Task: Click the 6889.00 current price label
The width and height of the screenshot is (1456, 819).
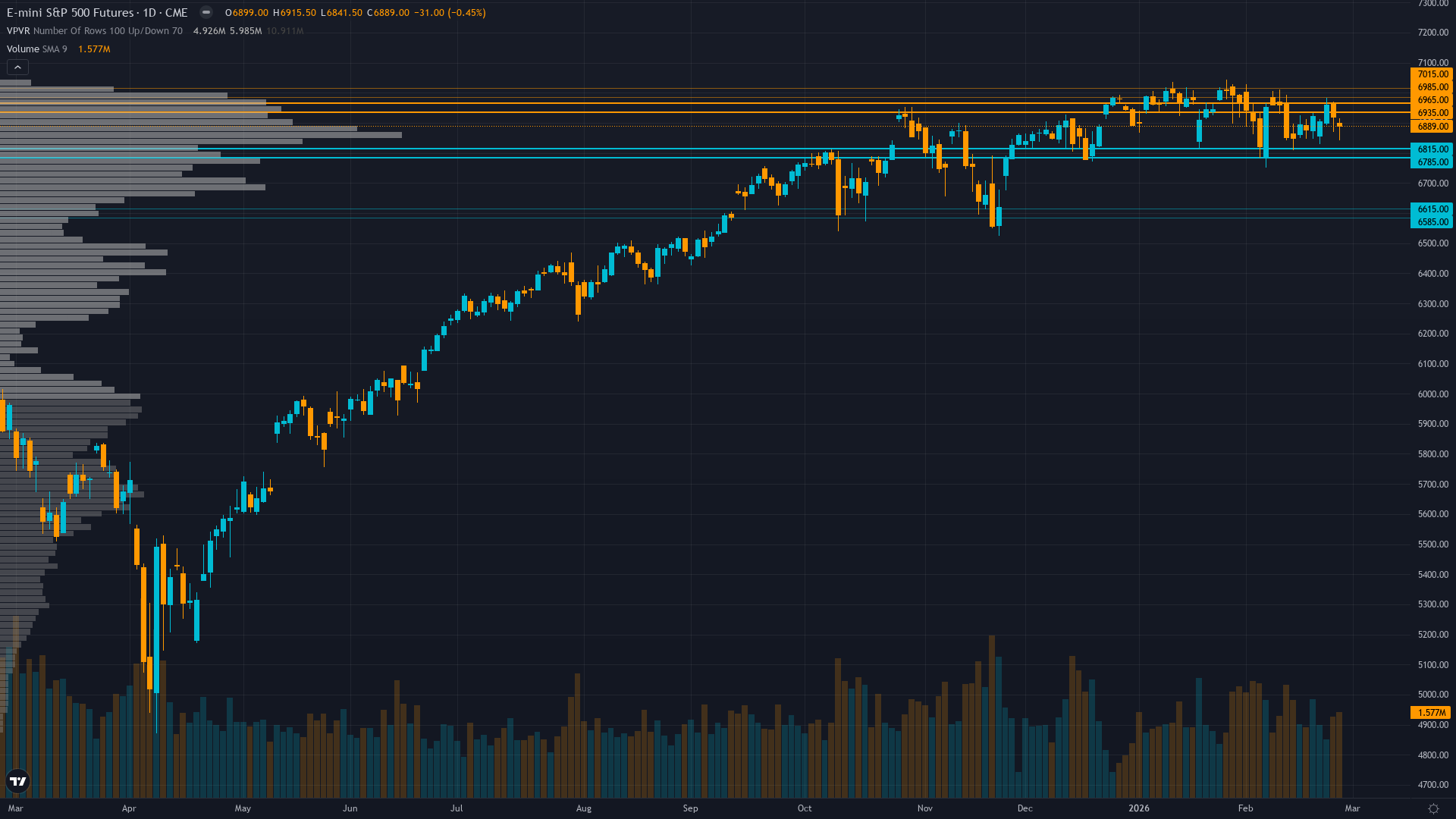Action: point(1432,127)
